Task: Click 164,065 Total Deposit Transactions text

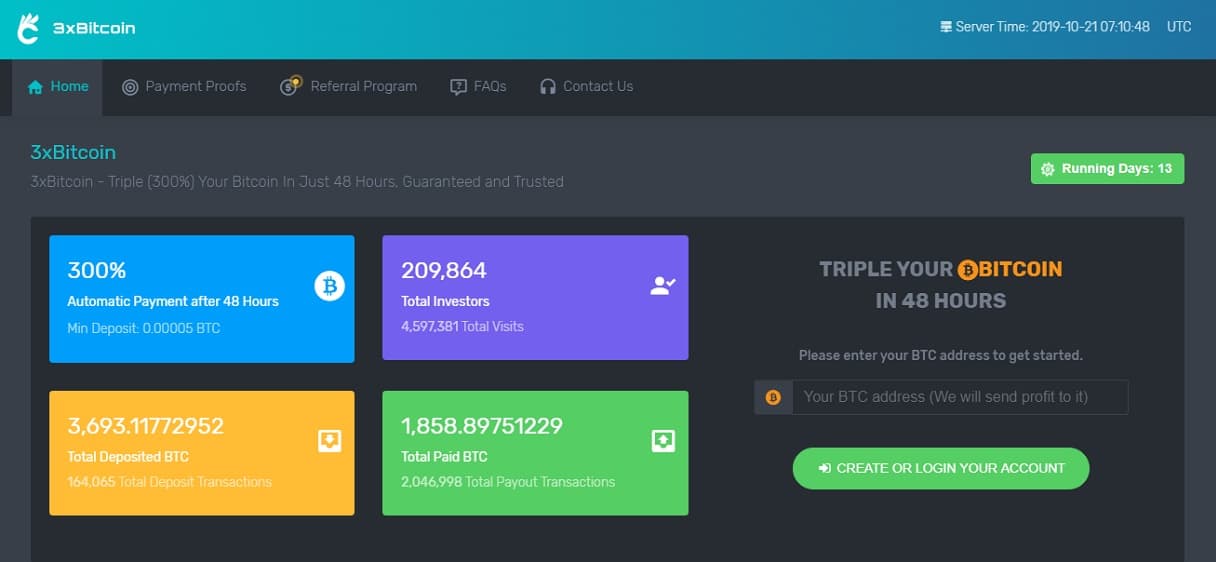Action: click(x=169, y=482)
